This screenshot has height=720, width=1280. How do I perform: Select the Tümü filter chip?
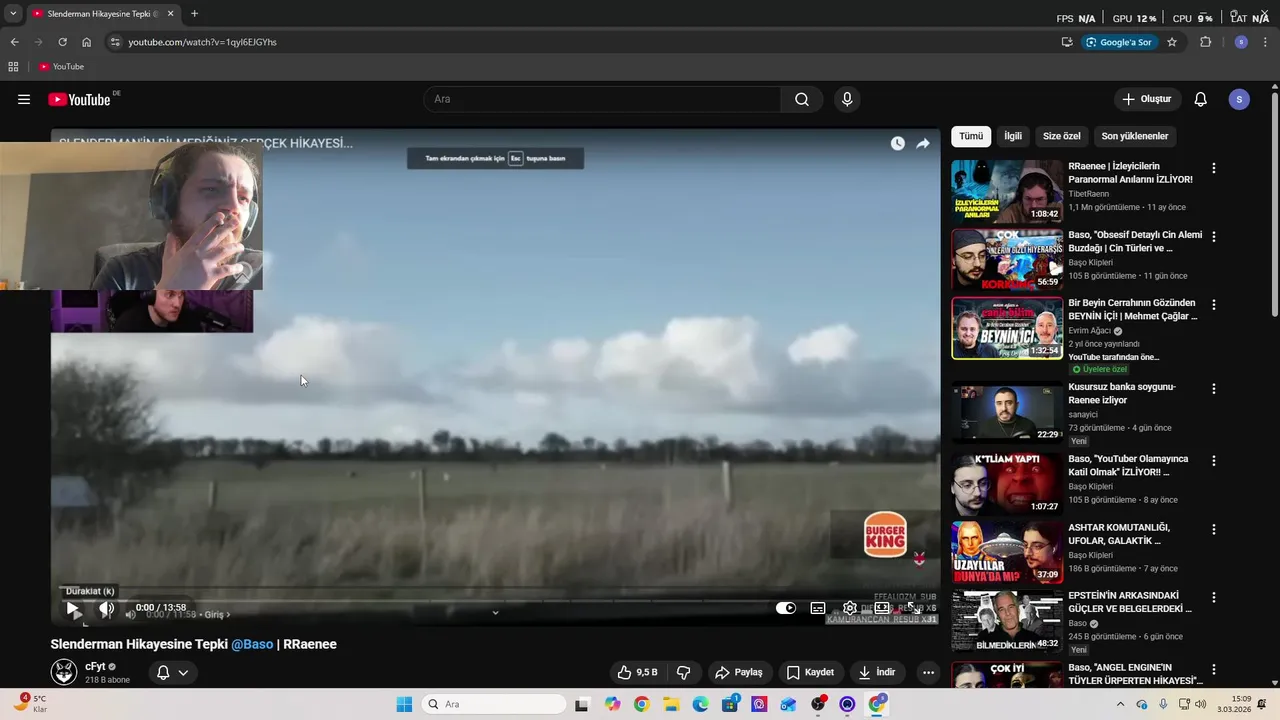coord(971,136)
